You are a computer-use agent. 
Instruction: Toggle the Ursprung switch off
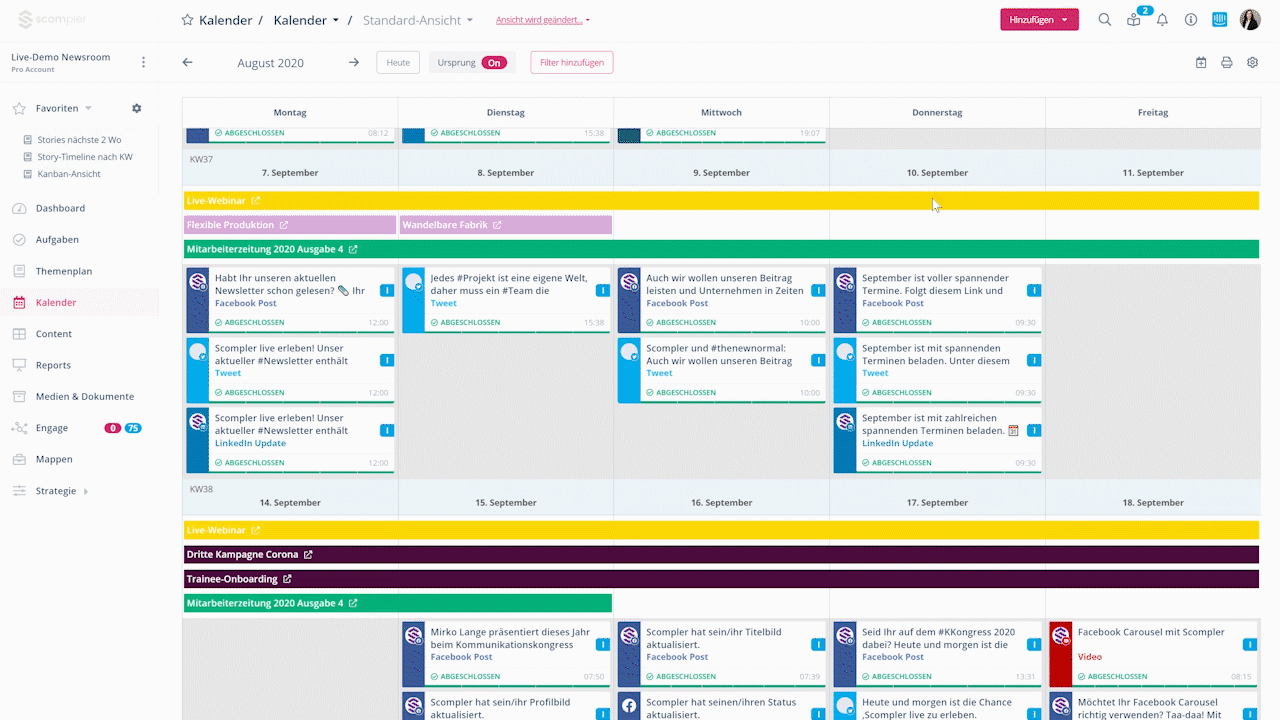point(494,63)
